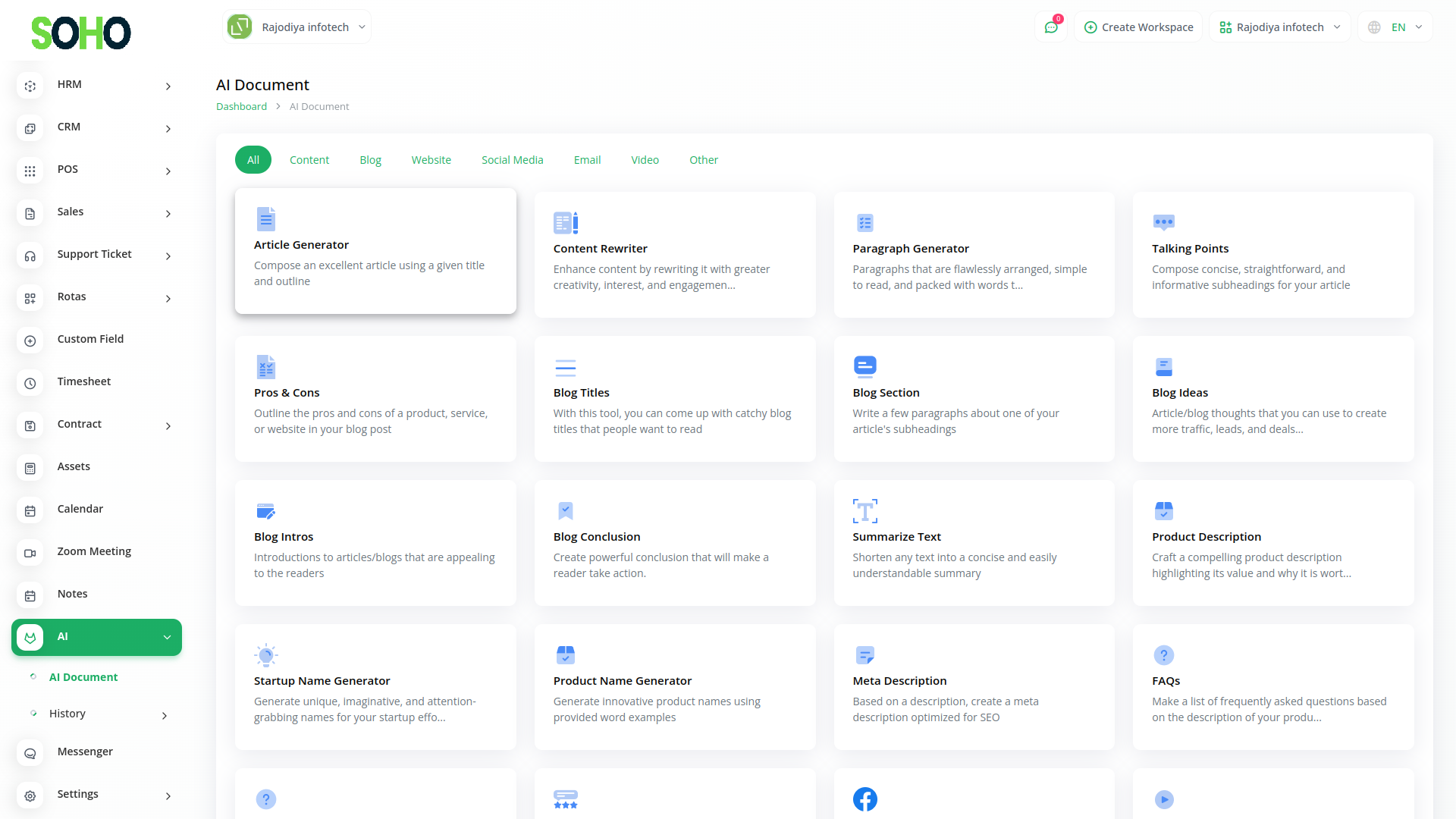Follow the Dashboard breadcrumb link

(241, 107)
